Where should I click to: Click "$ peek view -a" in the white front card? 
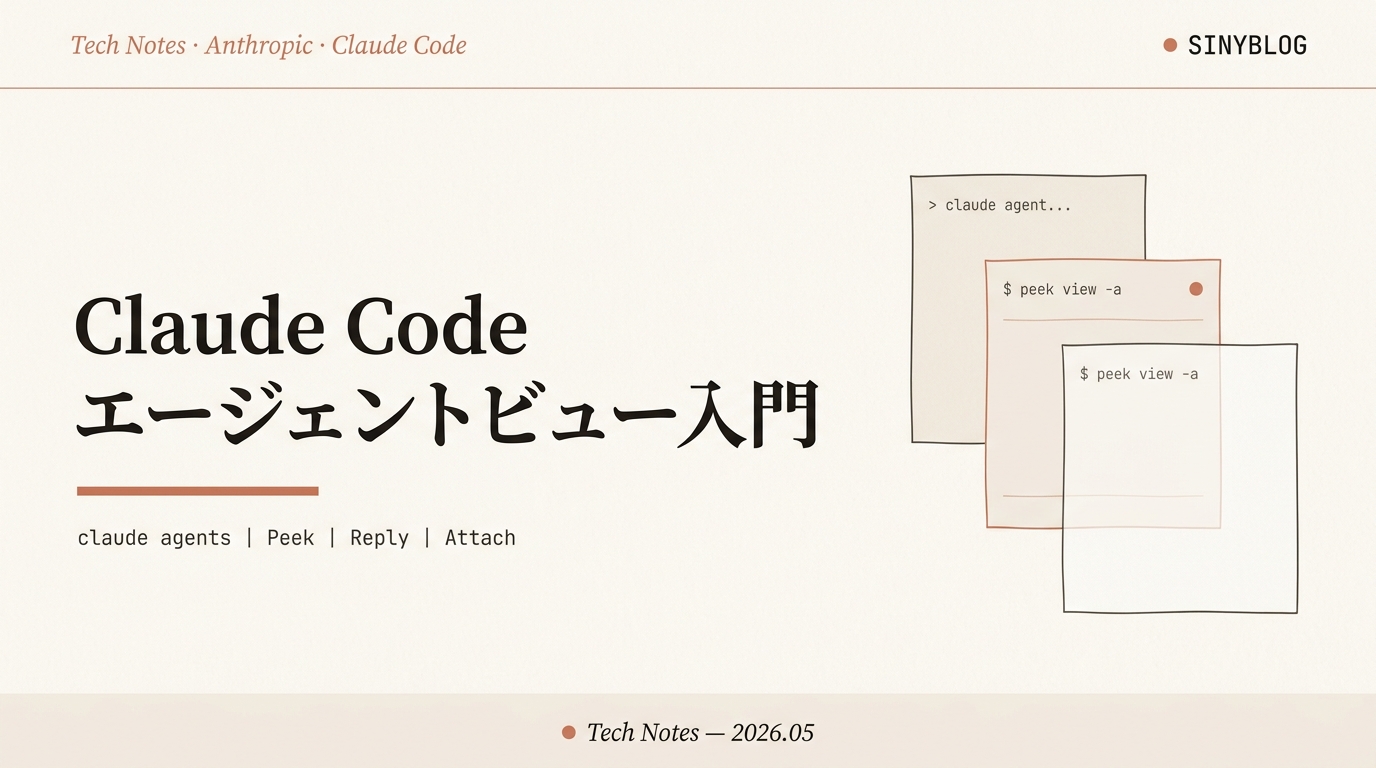click(x=1139, y=374)
